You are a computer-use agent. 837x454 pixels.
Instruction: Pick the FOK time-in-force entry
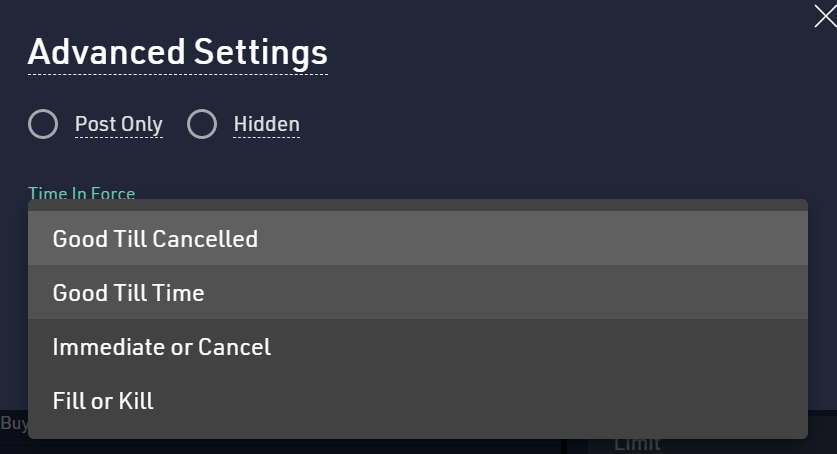click(x=103, y=400)
